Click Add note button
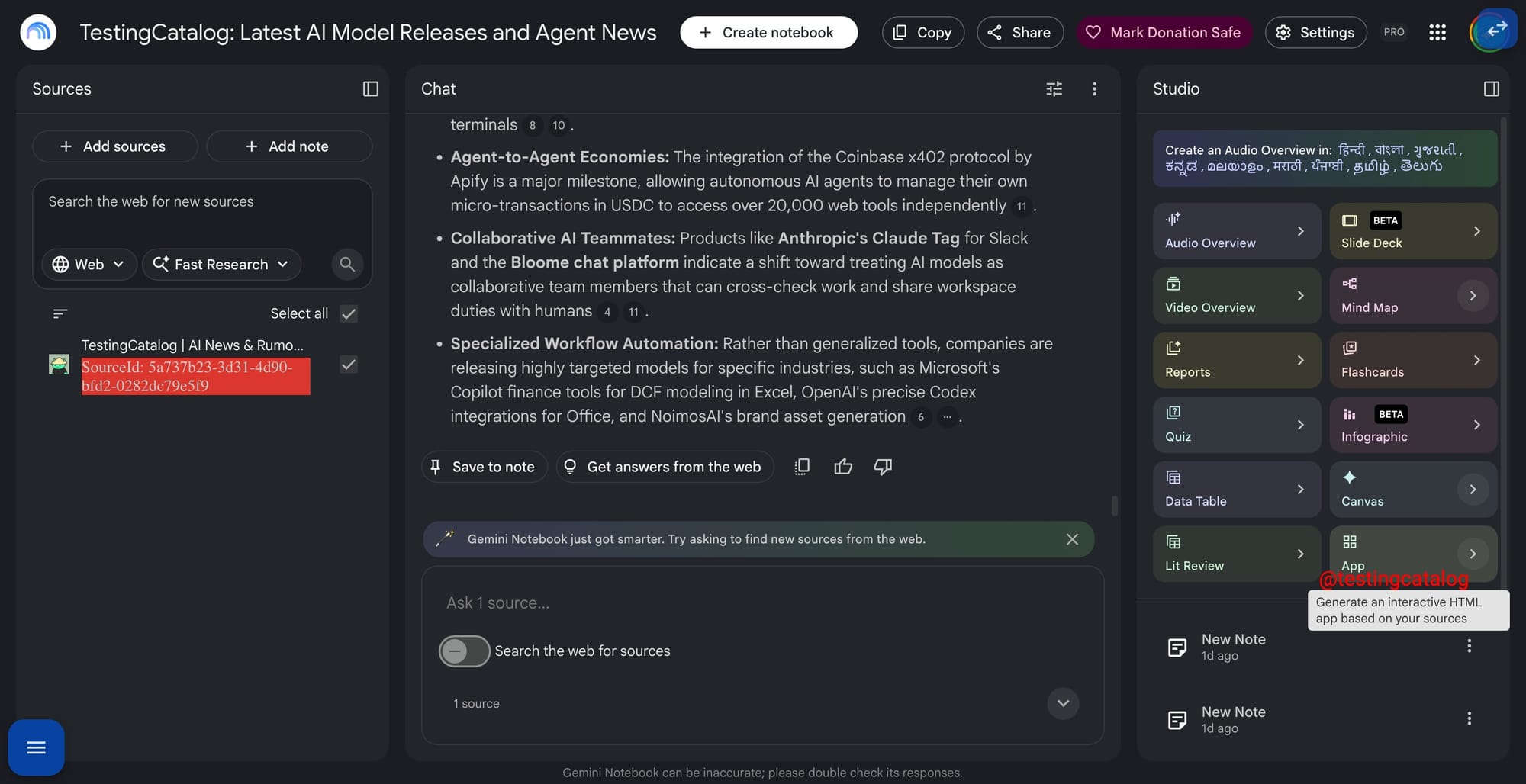 click(289, 146)
